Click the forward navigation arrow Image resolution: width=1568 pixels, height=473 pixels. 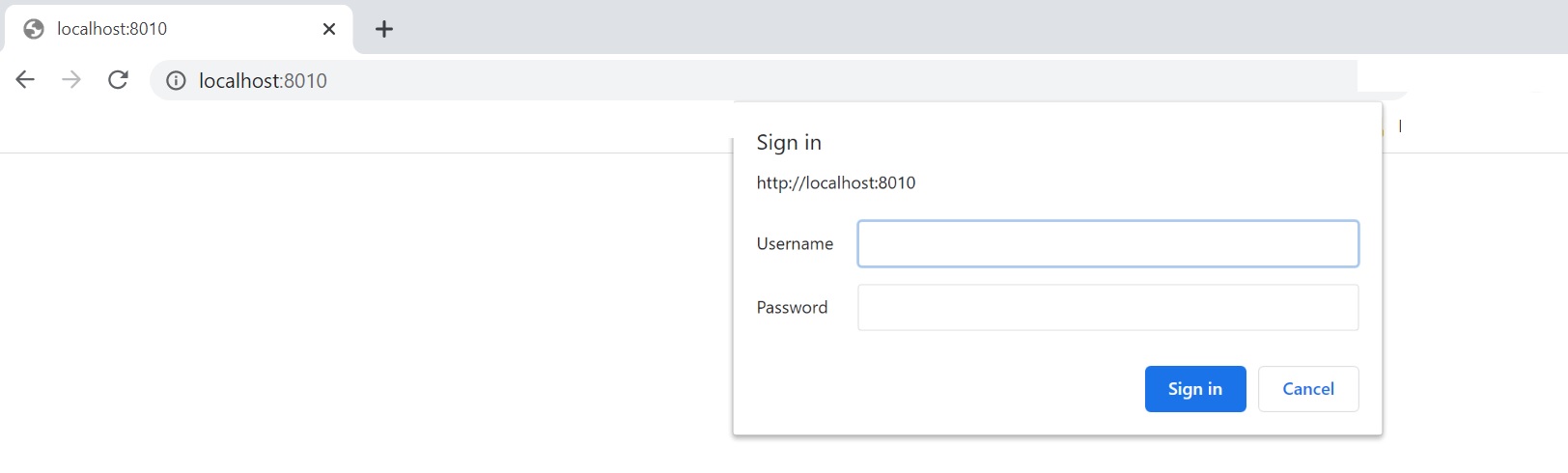pos(71,80)
